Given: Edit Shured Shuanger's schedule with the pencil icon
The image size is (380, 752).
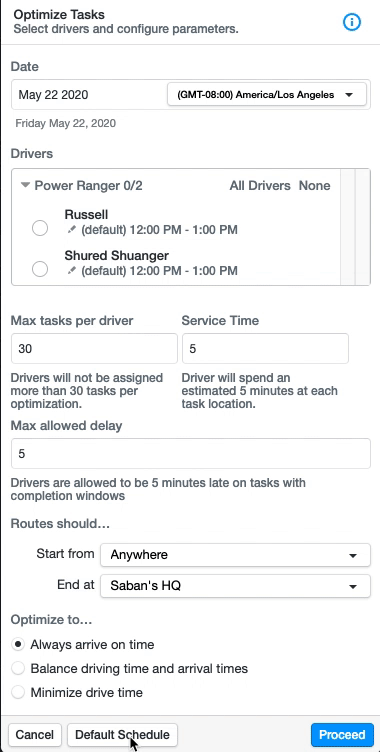Looking at the screenshot, I should pyautogui.click(x=72, y=271).
